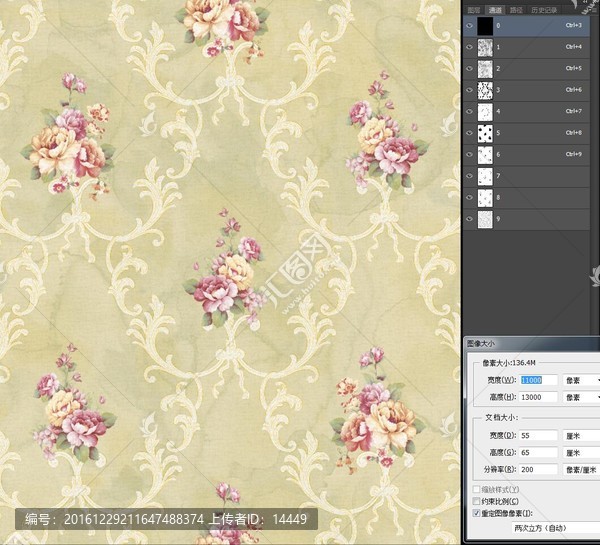The width and height of the screenshot is (600, 545).
Task: Hide channel 1 with its eye icon
Action: tap(470, 47)
